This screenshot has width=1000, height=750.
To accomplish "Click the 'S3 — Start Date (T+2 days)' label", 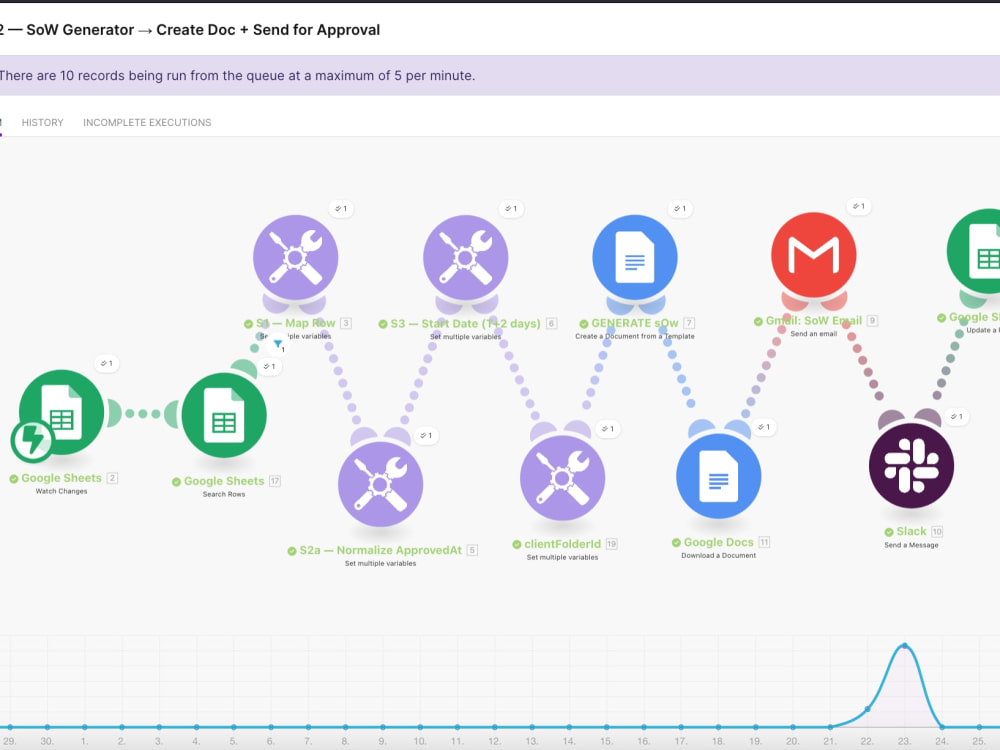I will (465, 324).
